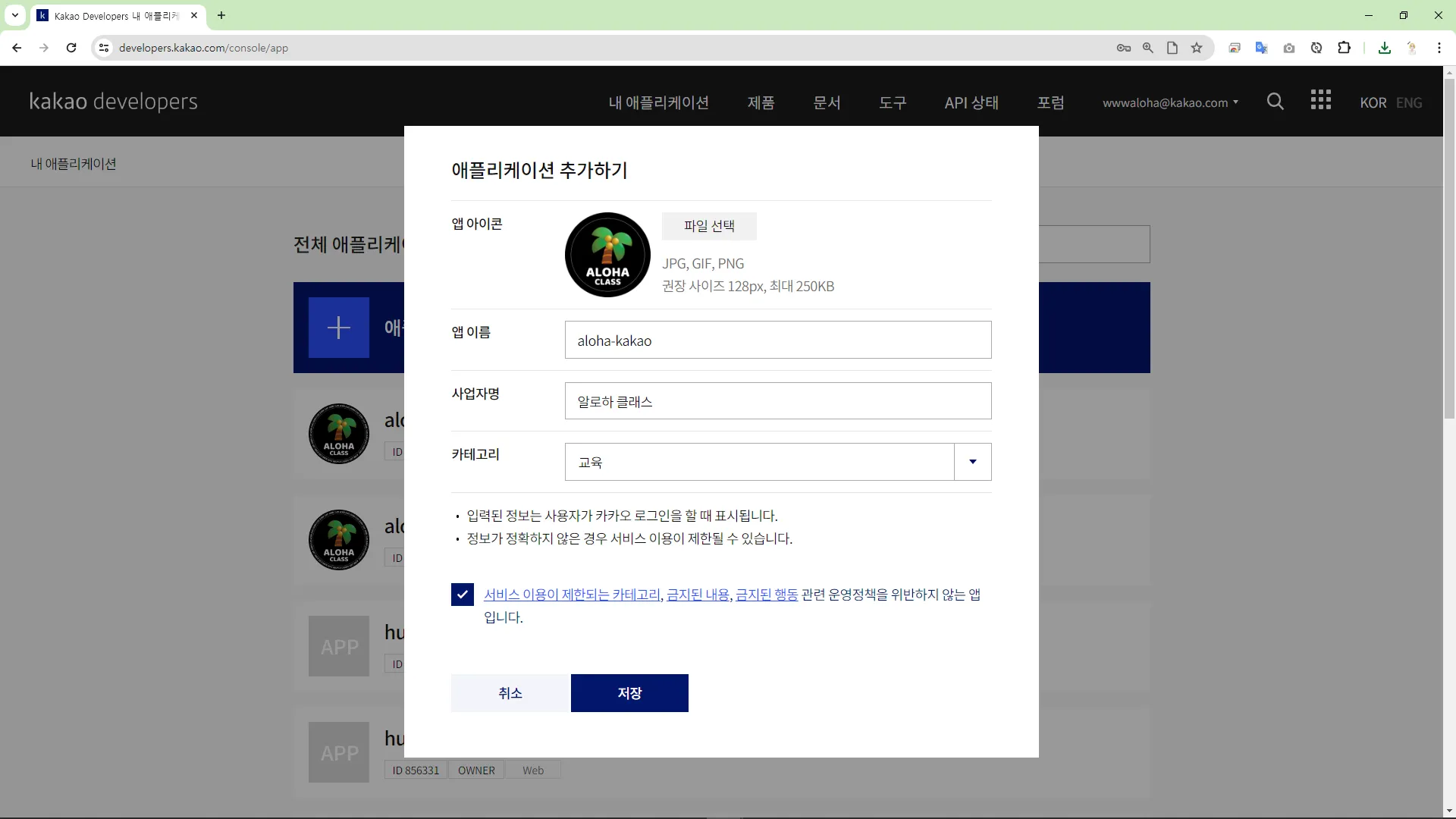Open the tab search chevron in browser

(x=15, y=15)
